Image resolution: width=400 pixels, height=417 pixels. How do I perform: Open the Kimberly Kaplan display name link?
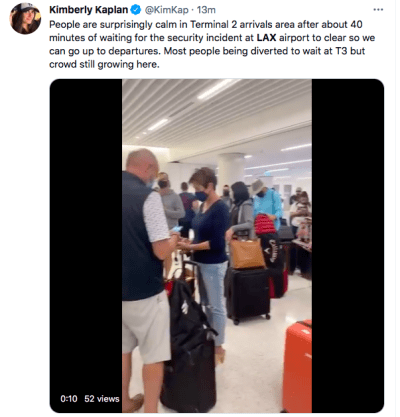click(89, 10)
